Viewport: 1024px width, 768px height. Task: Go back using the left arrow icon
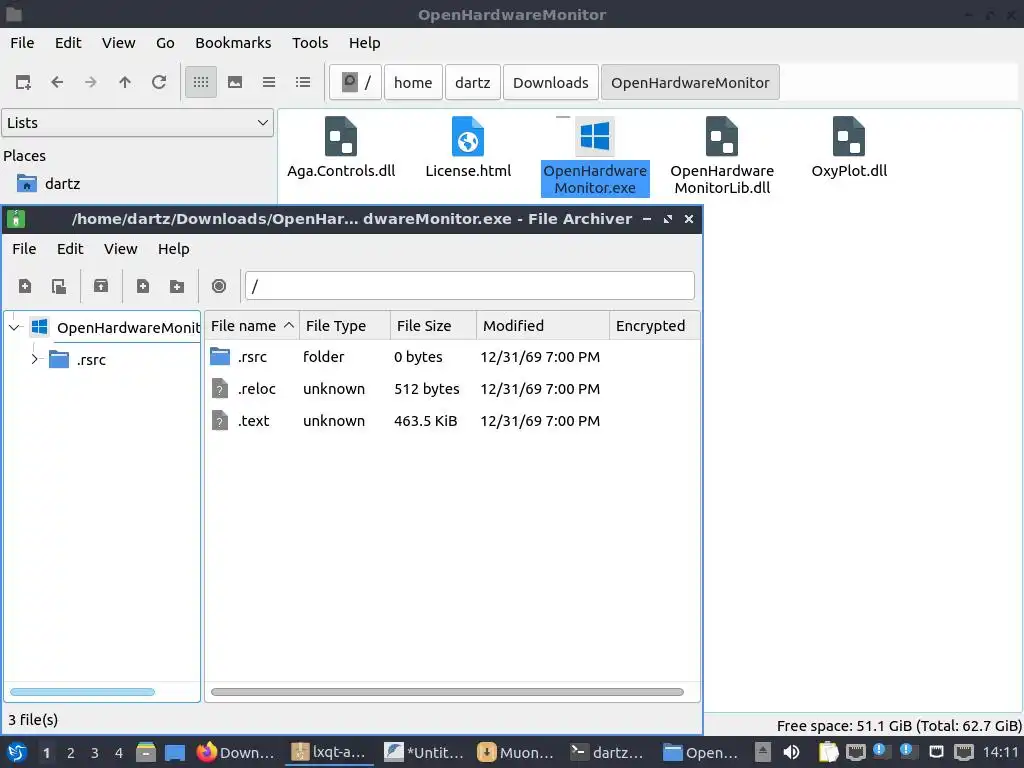[57, 82]
